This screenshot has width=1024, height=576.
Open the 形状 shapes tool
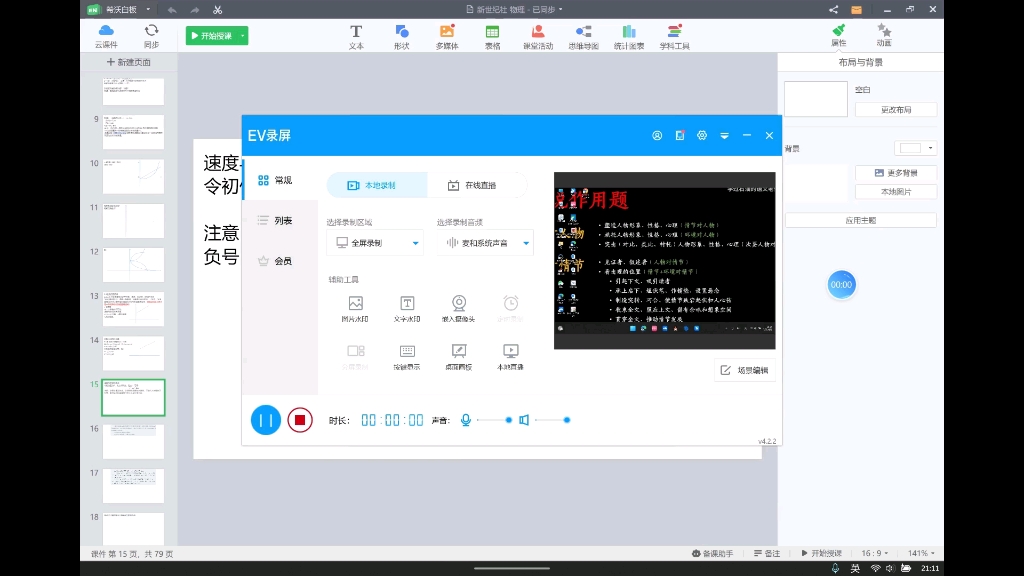pyautogui.click(x=401, y=37)
